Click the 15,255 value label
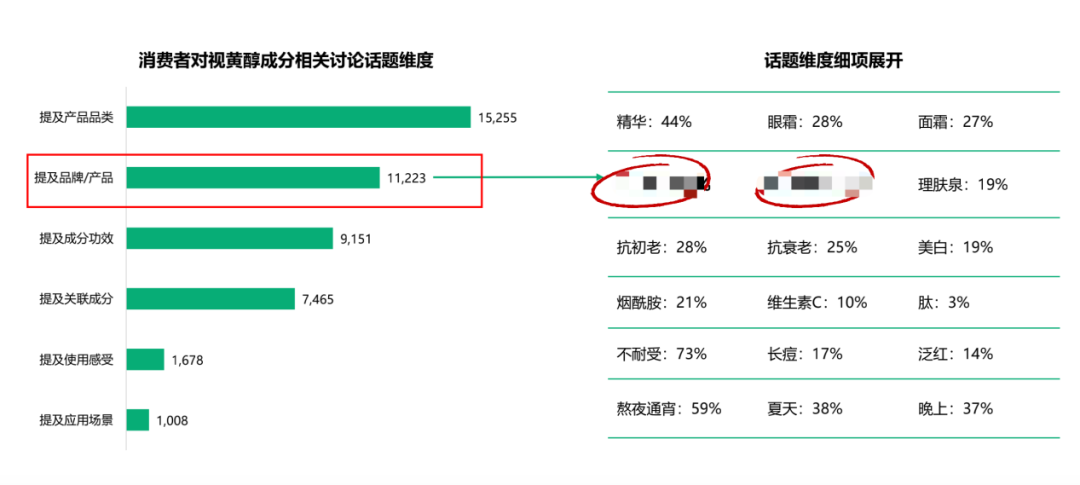 [498, 117]
